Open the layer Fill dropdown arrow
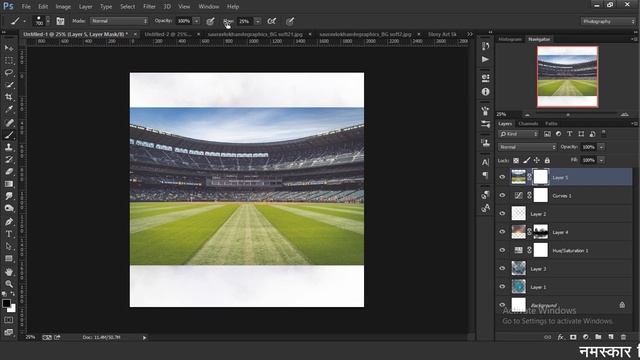The image size is (640, 360). coord(601,160)
